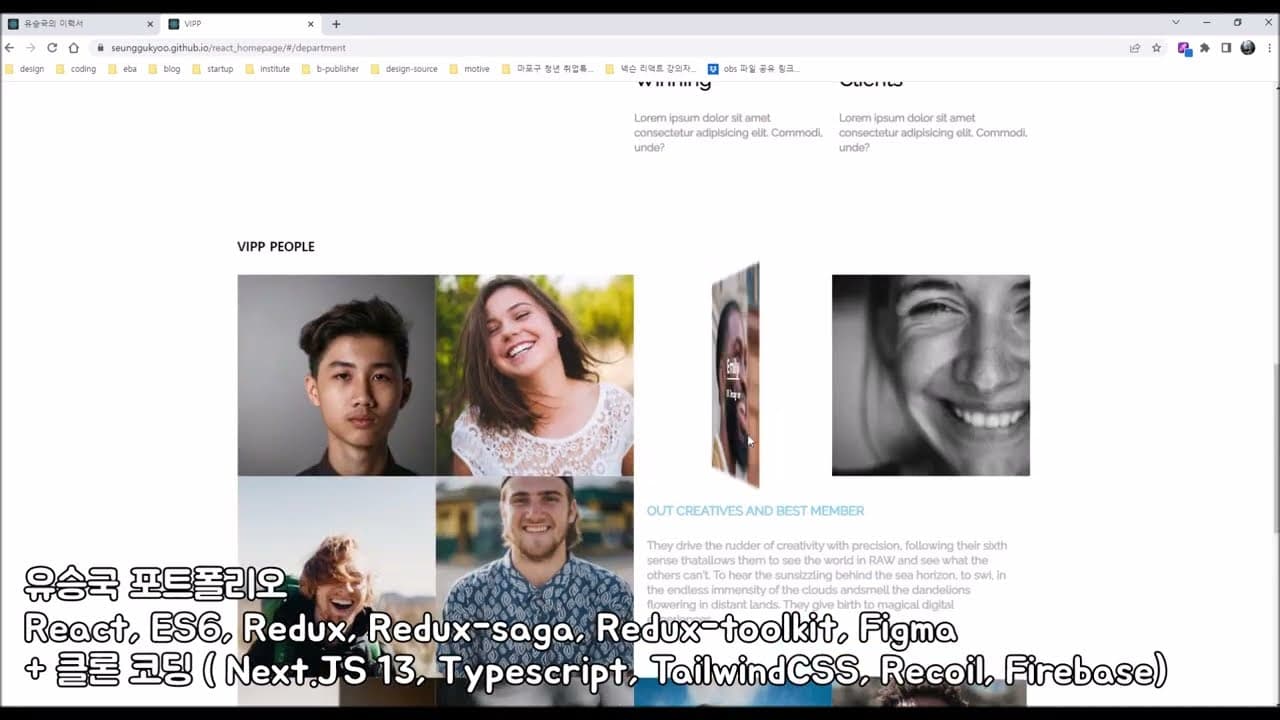Click the Chrome profile avatar icon
This screenshot has height=720, width=1280.
click(1247, 47)
